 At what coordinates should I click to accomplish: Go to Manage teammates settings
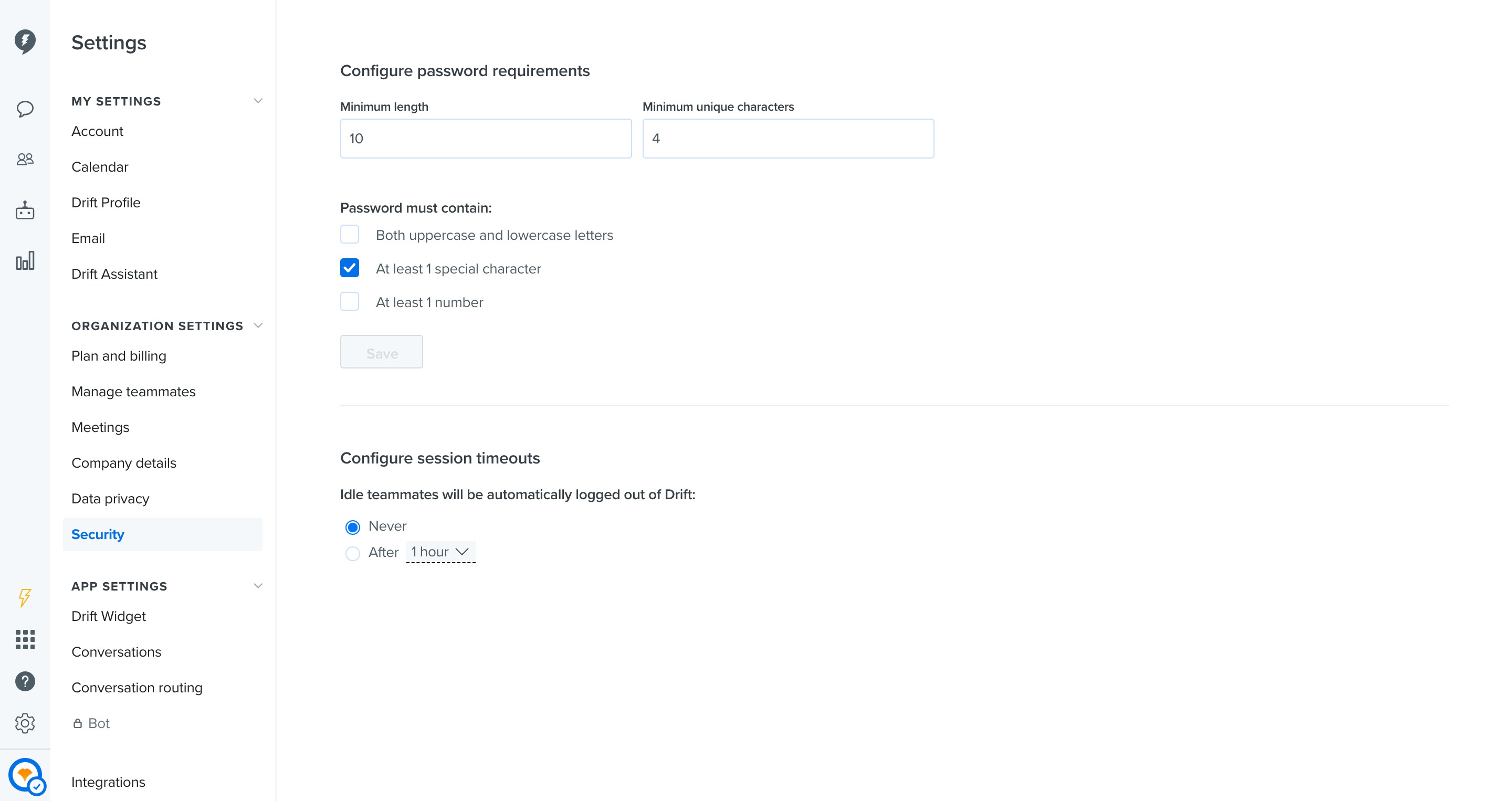pyautogui.click(x=133, y=392)
